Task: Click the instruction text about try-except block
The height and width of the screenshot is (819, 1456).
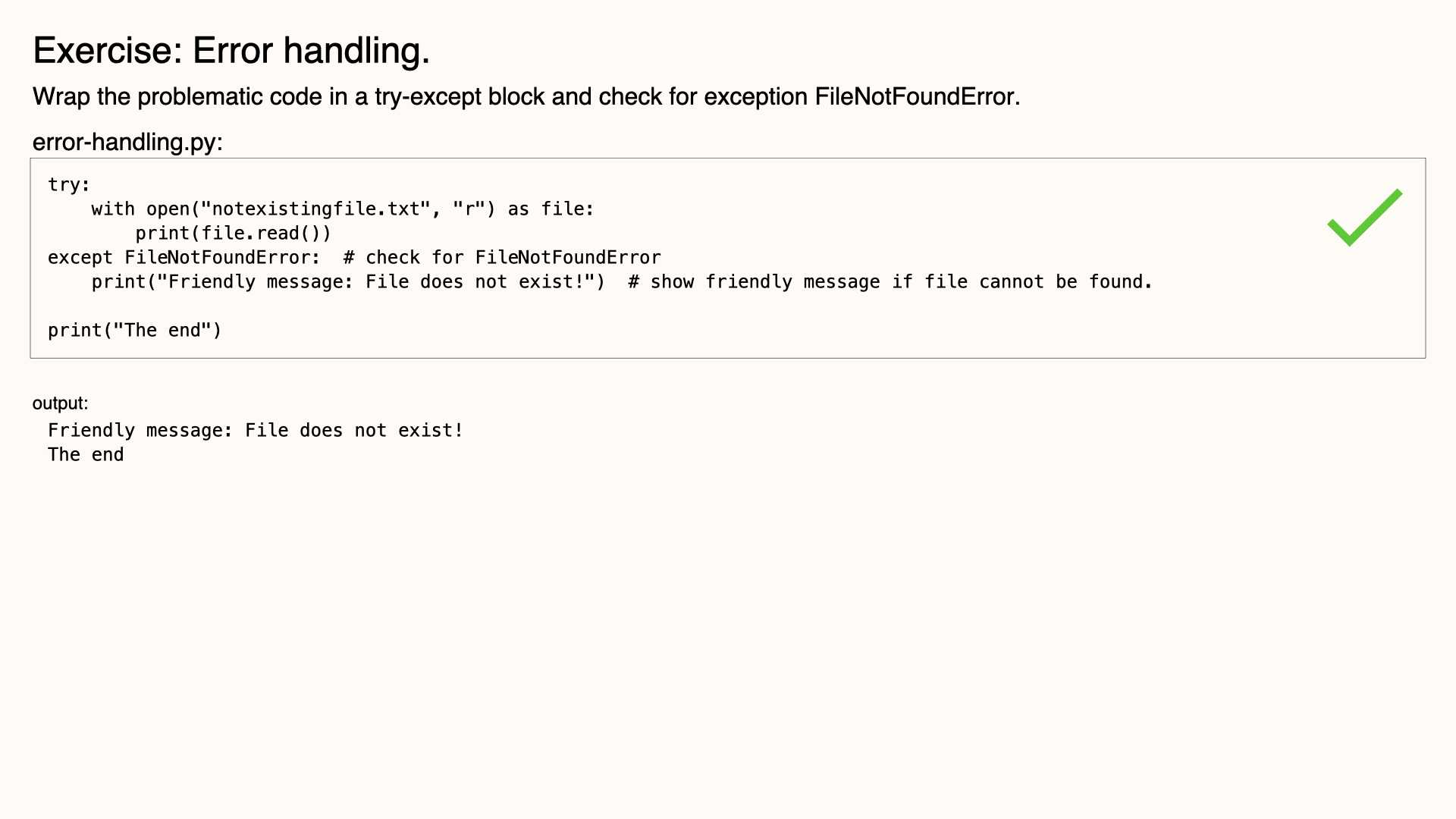Action: tap(526, 97)
